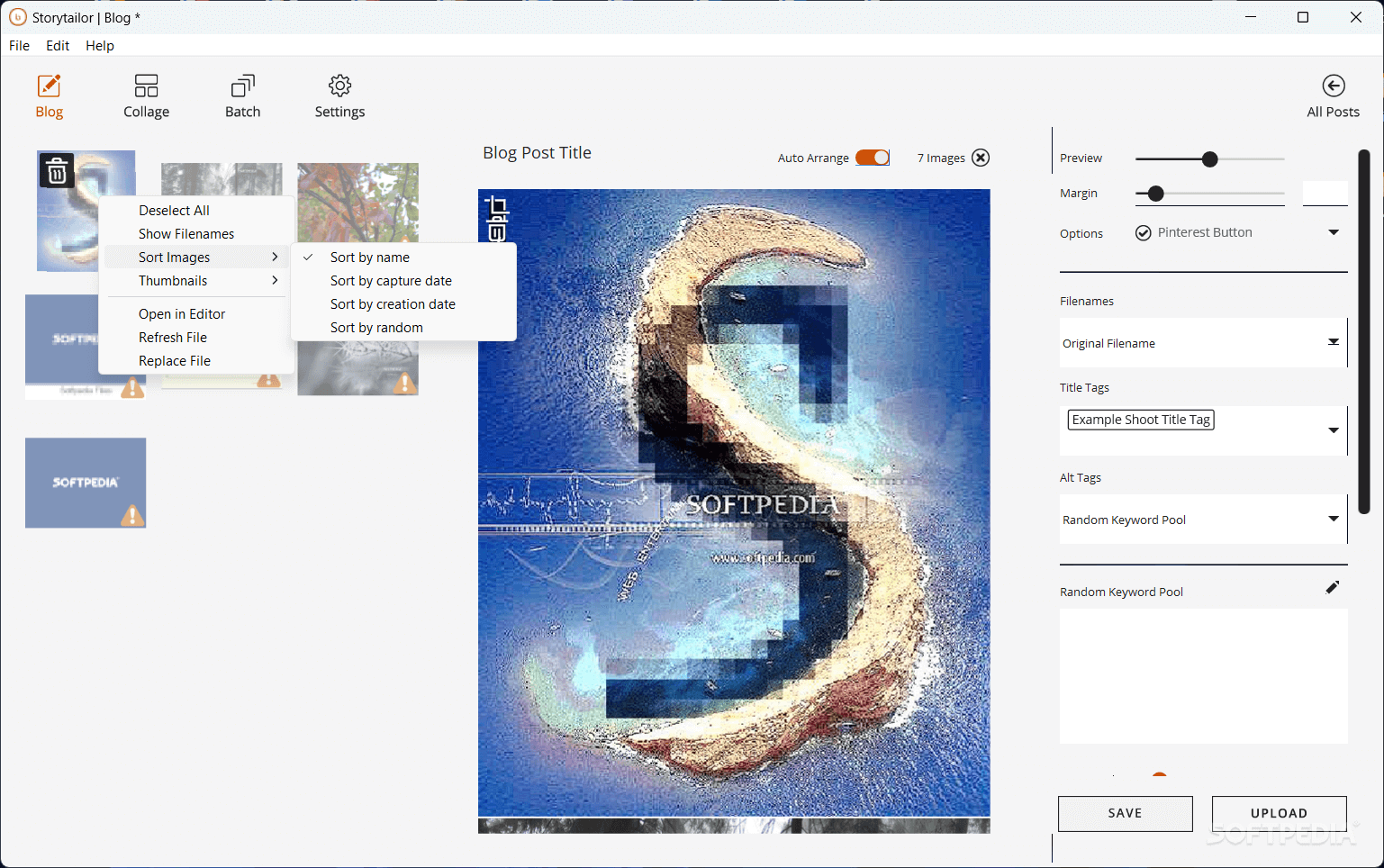Click the large preview image
The height and width of the screenshot is (868, 1384).
[x=734, y=502]
